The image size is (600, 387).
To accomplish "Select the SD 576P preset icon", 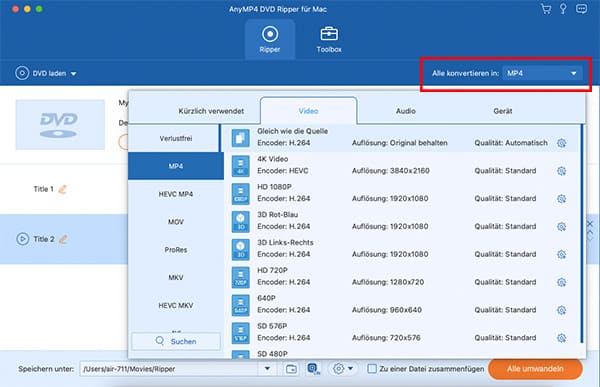I will pyautogui.click(x=241, y=333).
